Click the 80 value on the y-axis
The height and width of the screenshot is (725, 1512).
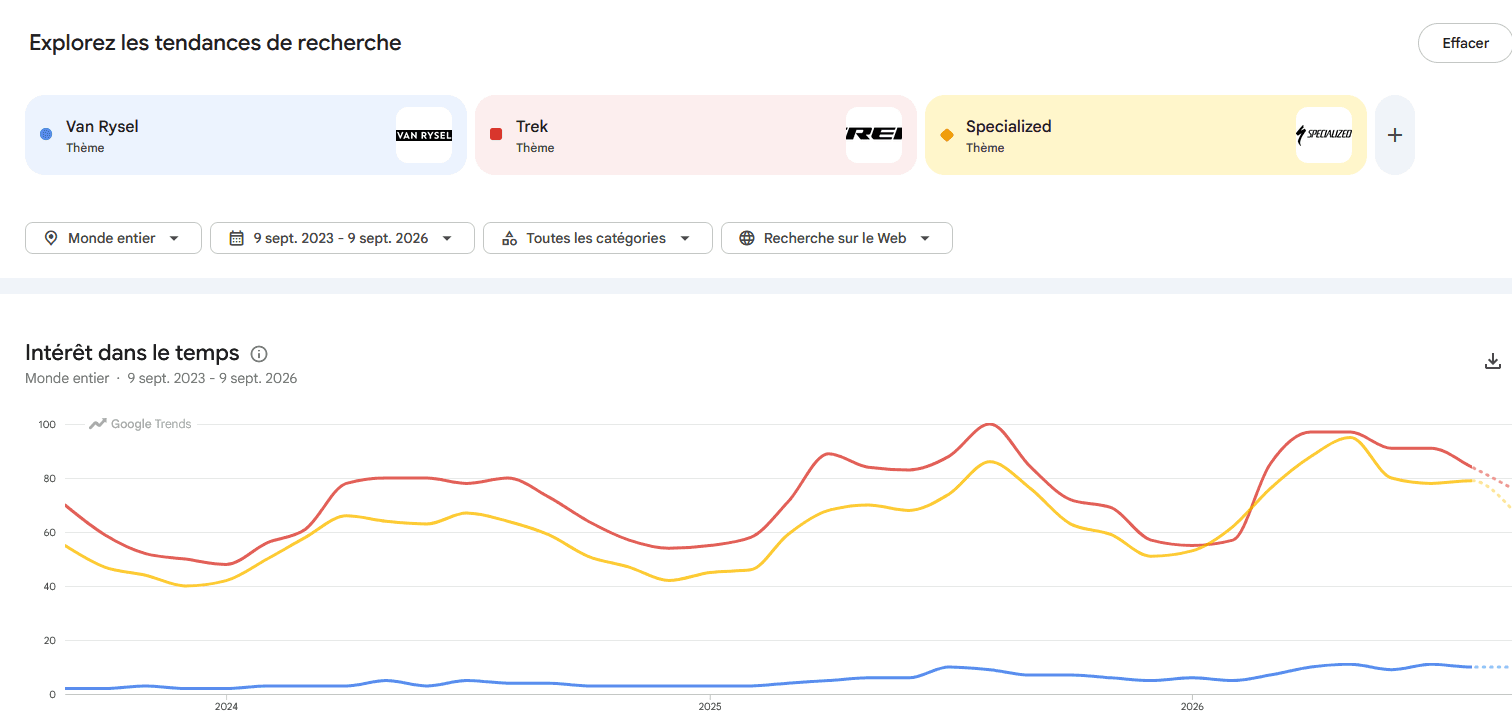click(x=49, y=479)
